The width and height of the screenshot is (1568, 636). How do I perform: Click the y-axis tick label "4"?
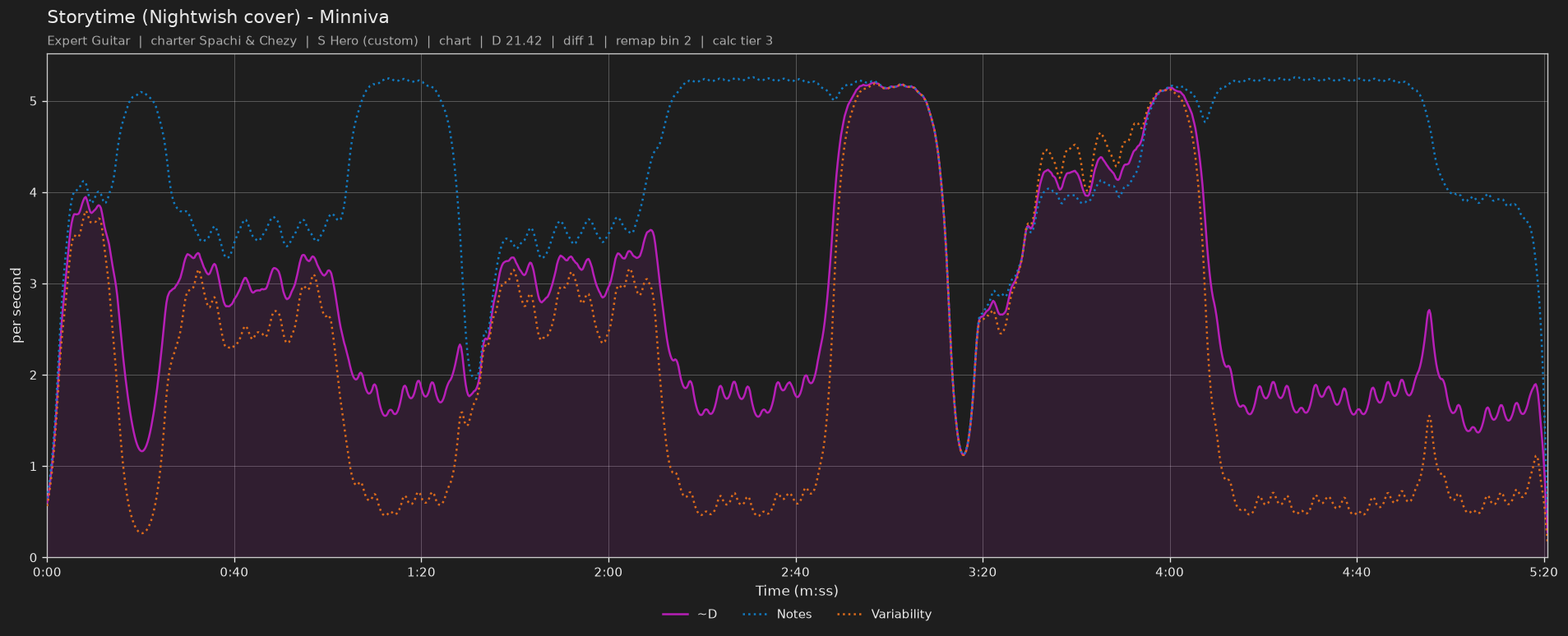pyautogui.click(x=34, y=193)
